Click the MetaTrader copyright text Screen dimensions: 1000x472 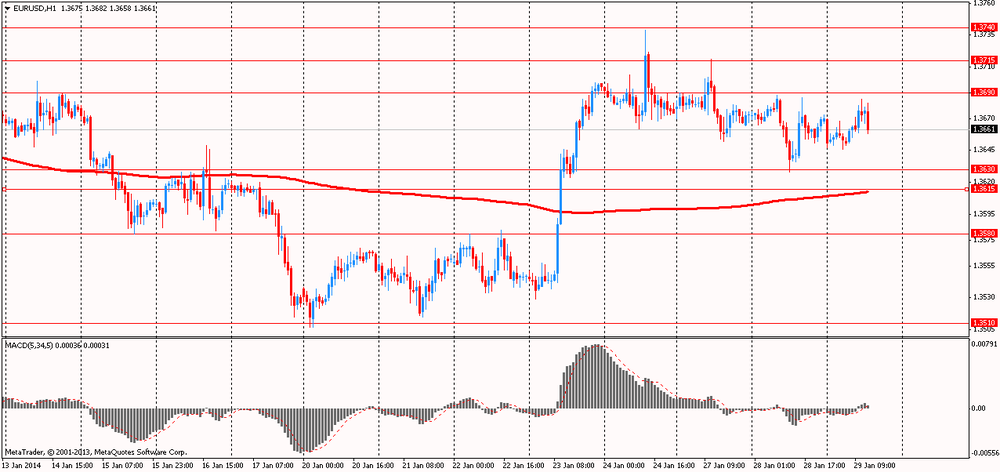click(96, 452)
